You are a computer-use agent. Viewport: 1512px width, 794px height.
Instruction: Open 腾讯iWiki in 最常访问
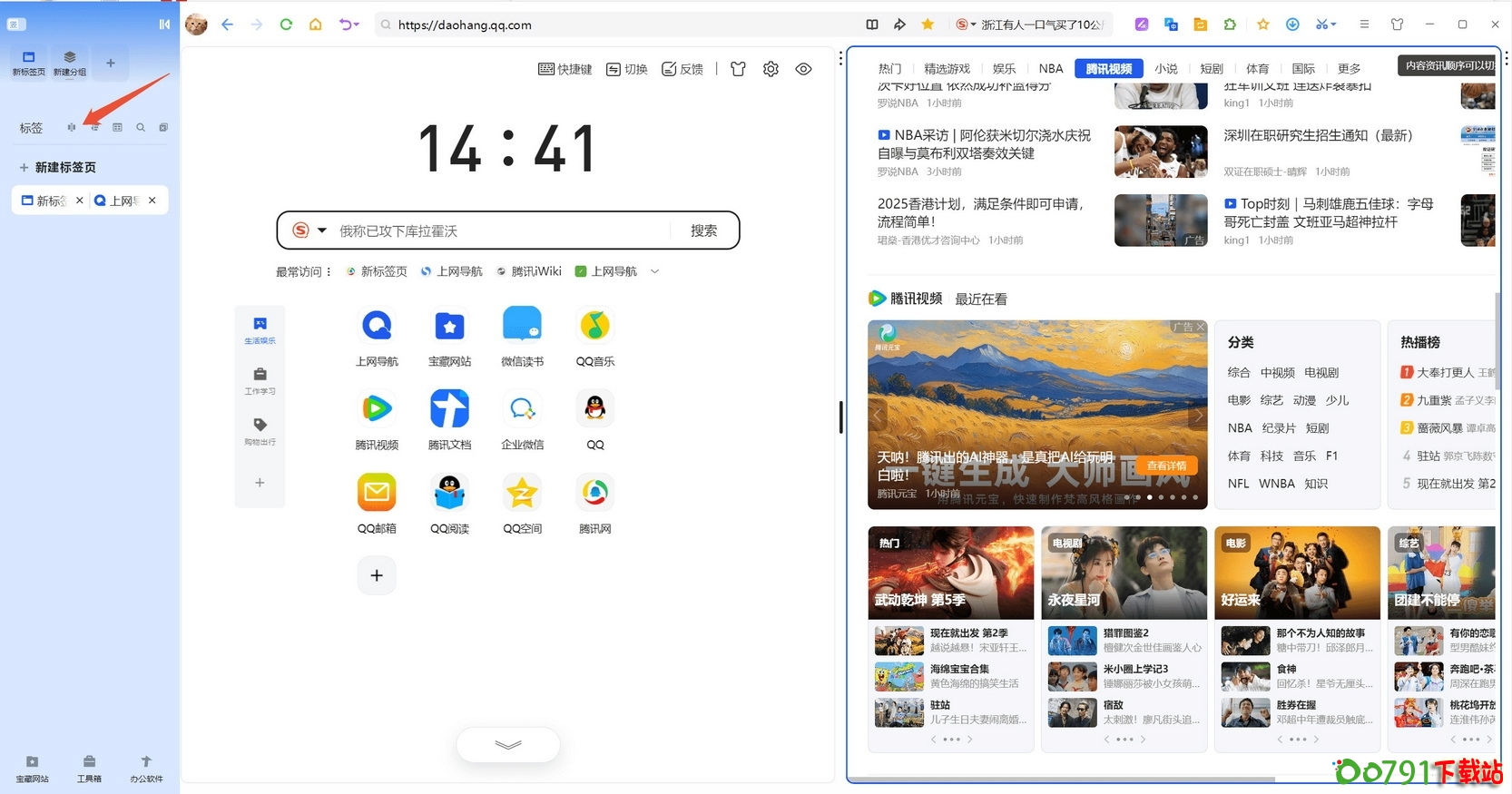529,271
